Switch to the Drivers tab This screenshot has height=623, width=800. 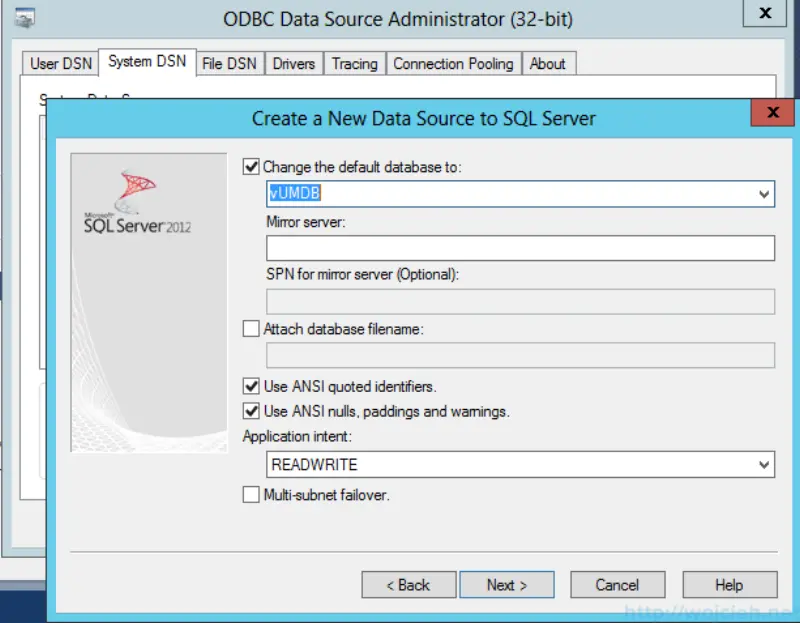[294, 62]
